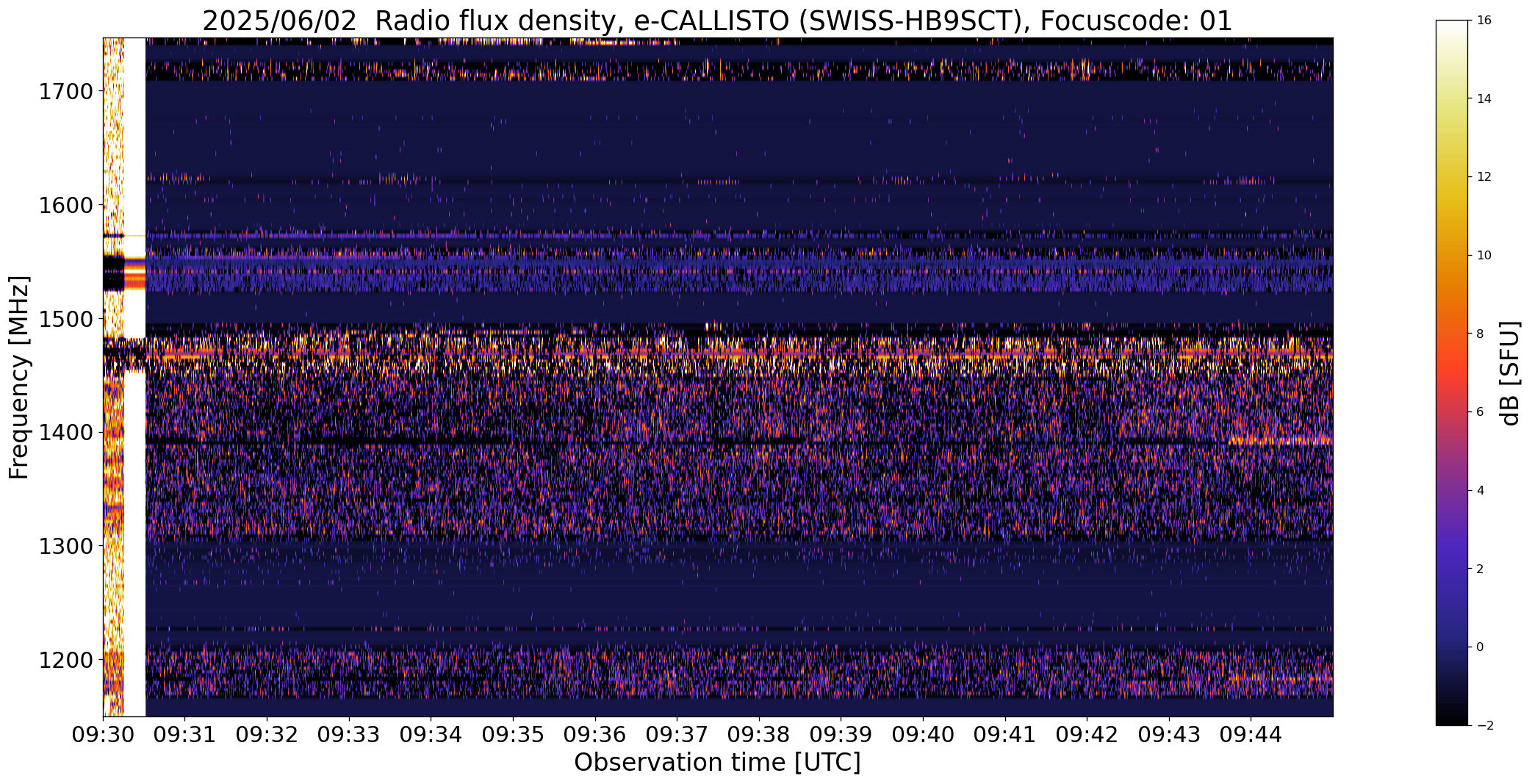Click the 1700 frequency tick label
The width and height of the screenshot is (1532, 784).
coord(65,92)
